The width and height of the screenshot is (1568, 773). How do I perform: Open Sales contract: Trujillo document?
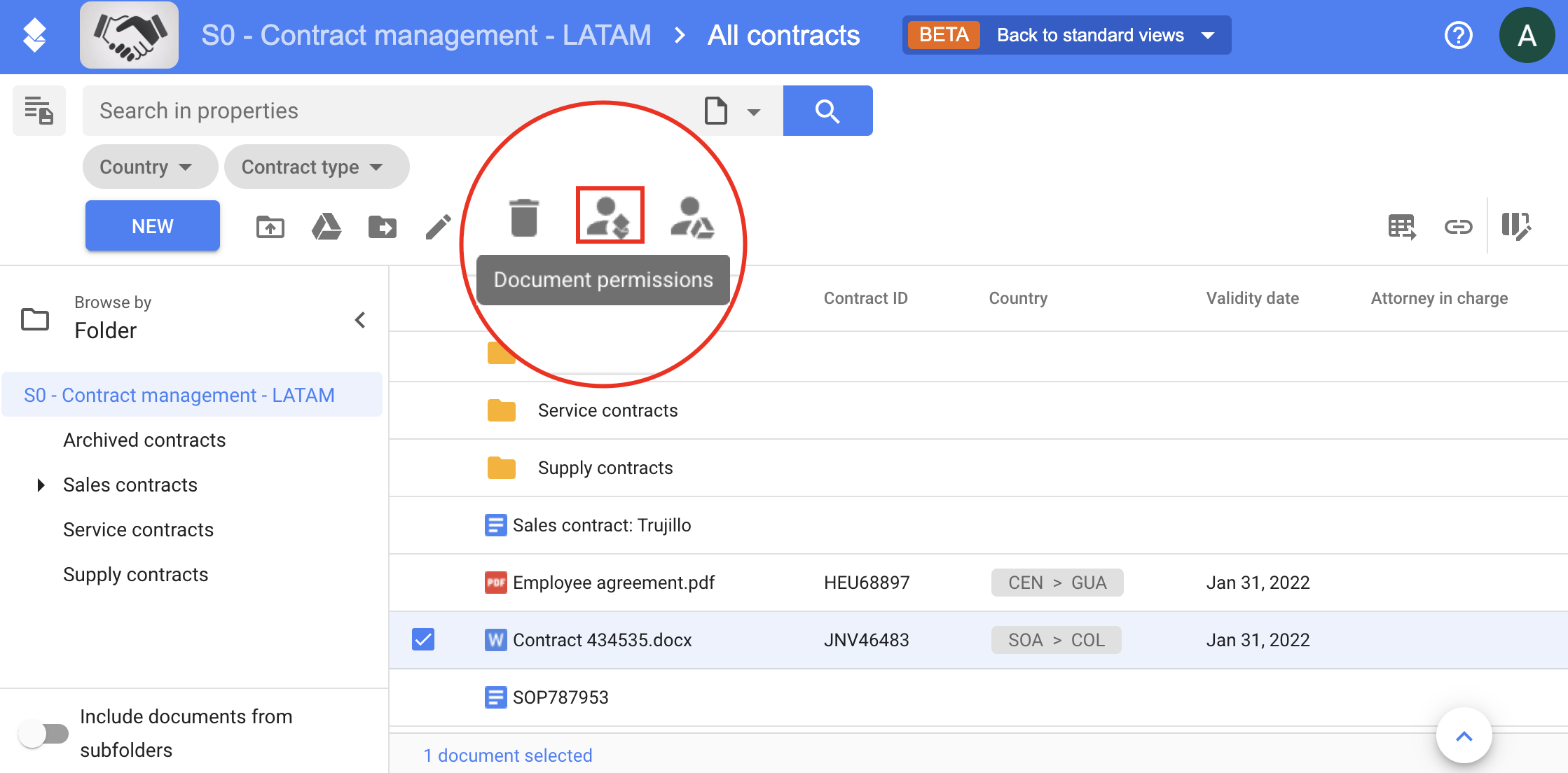tap(602, 525)
